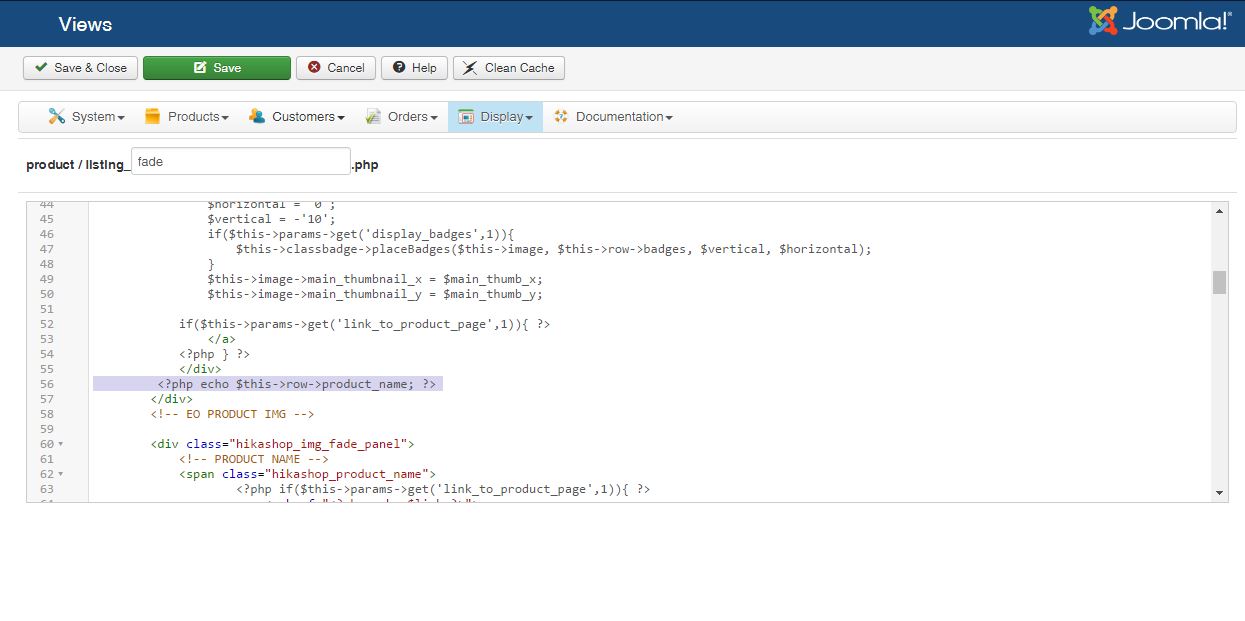
Task: Collapse code fold arrow at line 62
Action: (x=60, y=474)
